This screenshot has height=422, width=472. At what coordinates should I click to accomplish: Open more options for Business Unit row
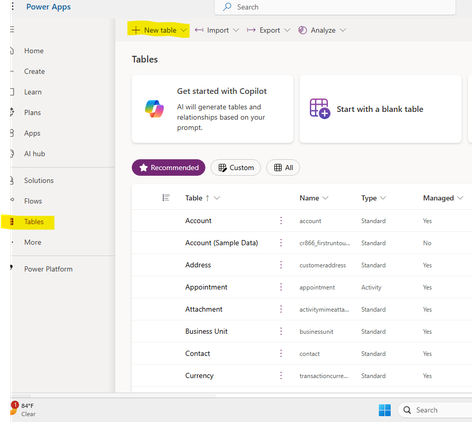click(x=281, y=331)
